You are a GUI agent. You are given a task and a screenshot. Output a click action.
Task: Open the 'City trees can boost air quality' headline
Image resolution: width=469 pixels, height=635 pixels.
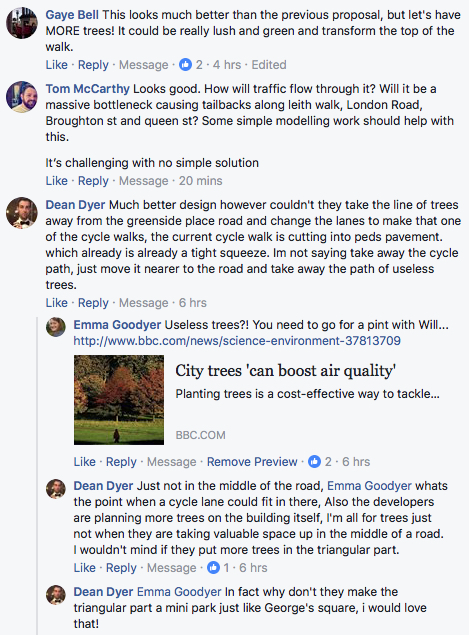(x=286, y=371)
